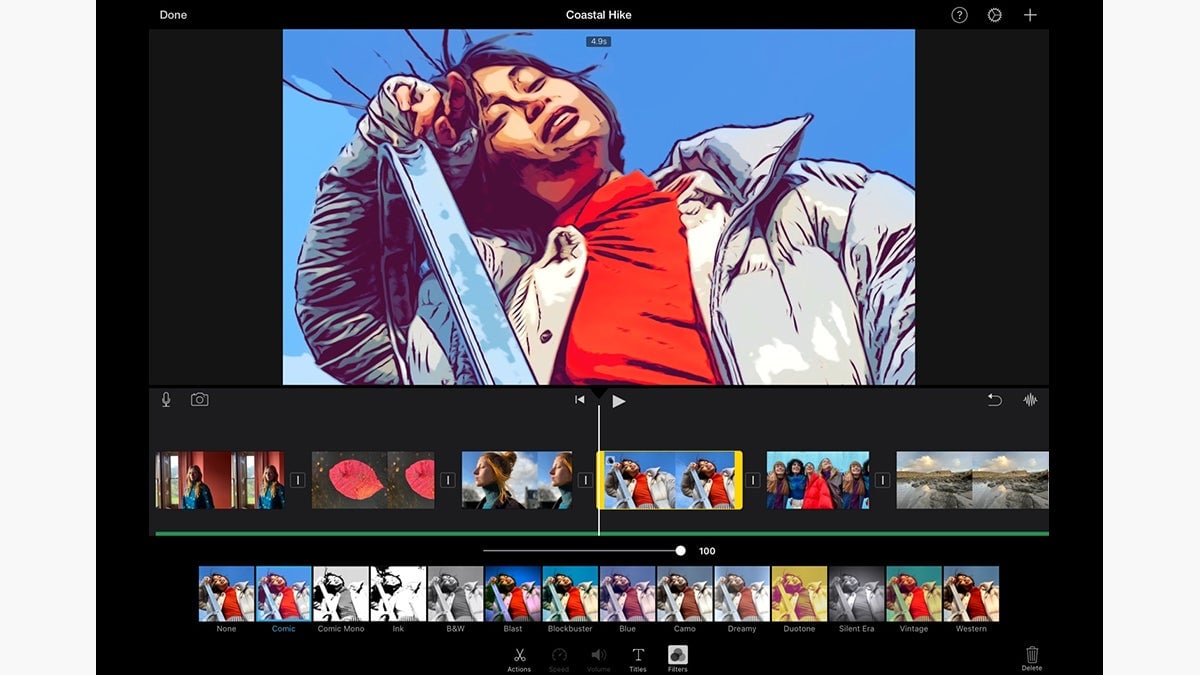Select None to remove the Comic filter
Screen dimensions: 1200x675
[x=225, y=593]
